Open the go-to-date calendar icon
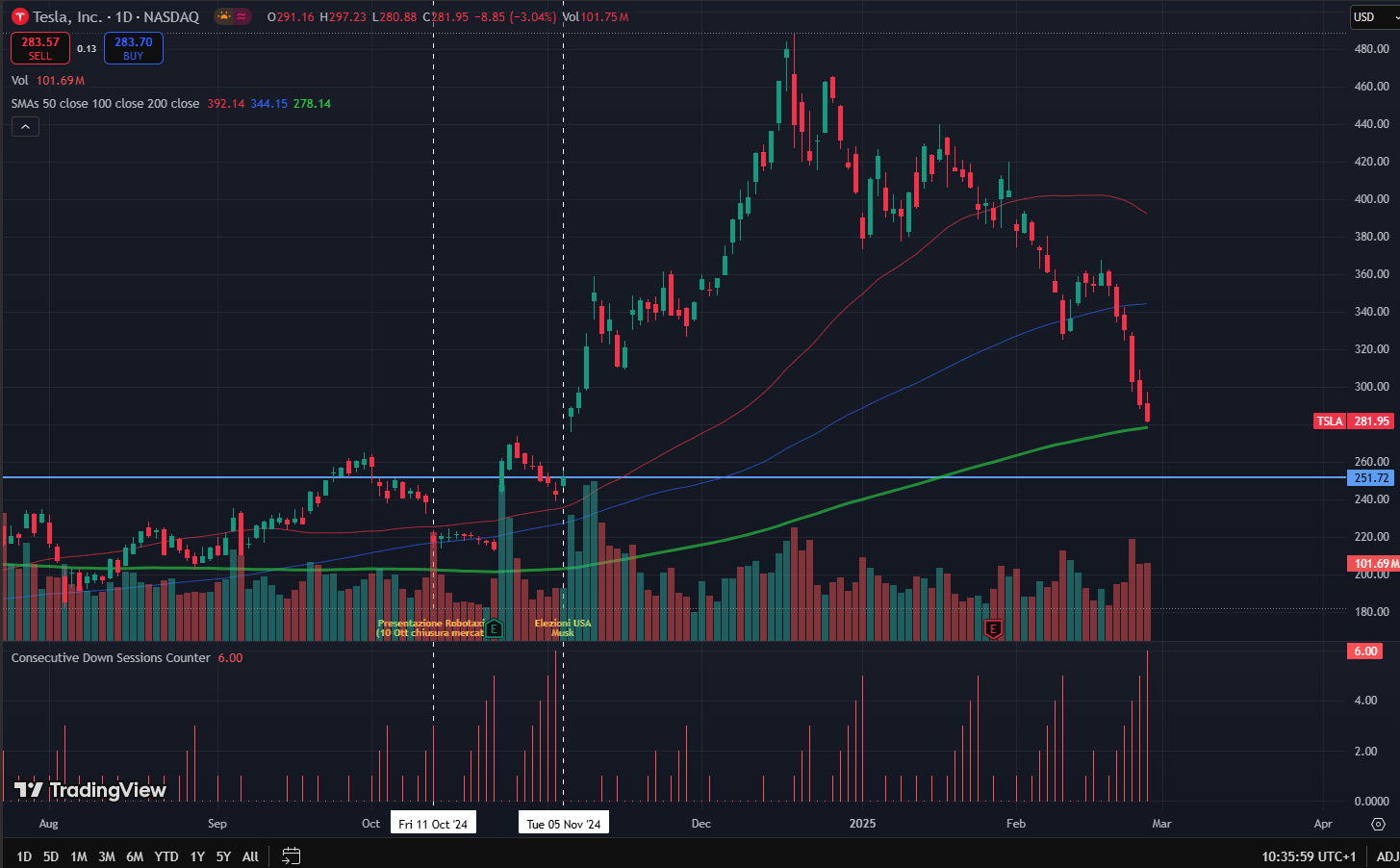Screen dimensions: 1400x868 click(x=292, y=855)
